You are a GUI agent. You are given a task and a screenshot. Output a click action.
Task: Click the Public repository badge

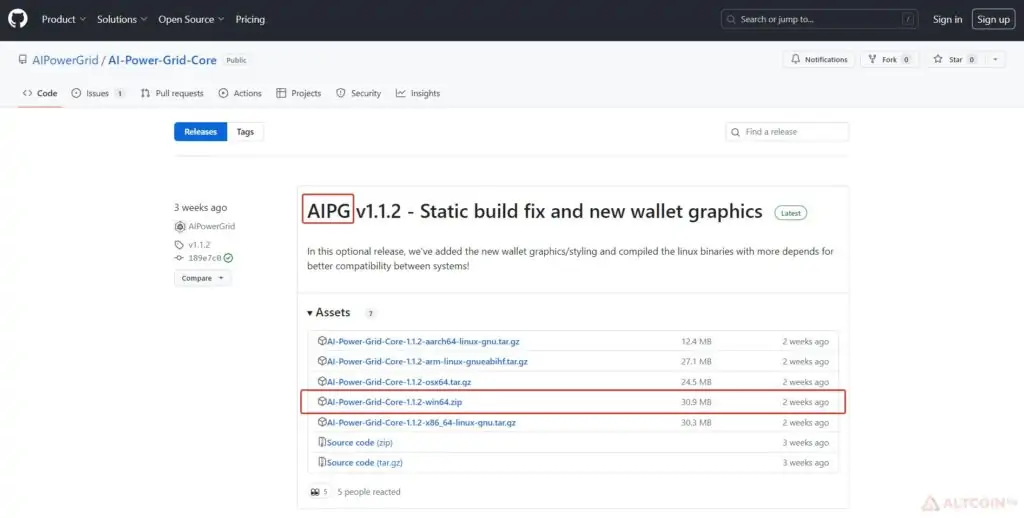[236, 60]
